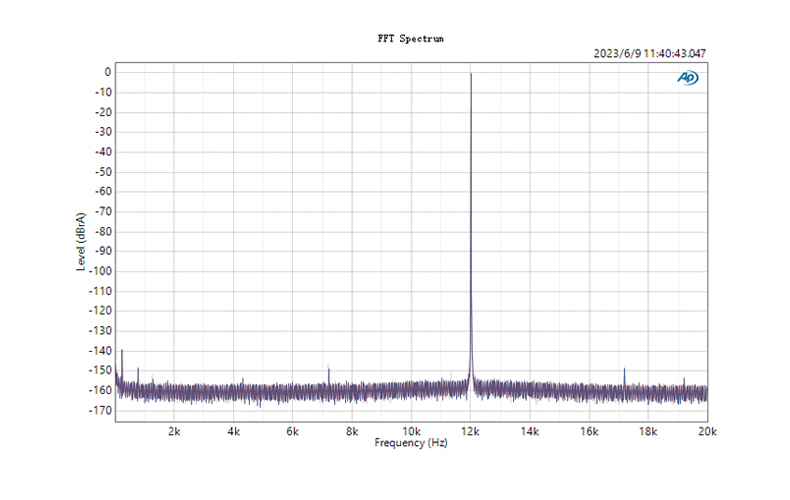
Task: Select the 2023/6/9 timestamp text
Action: click(651, 54)
